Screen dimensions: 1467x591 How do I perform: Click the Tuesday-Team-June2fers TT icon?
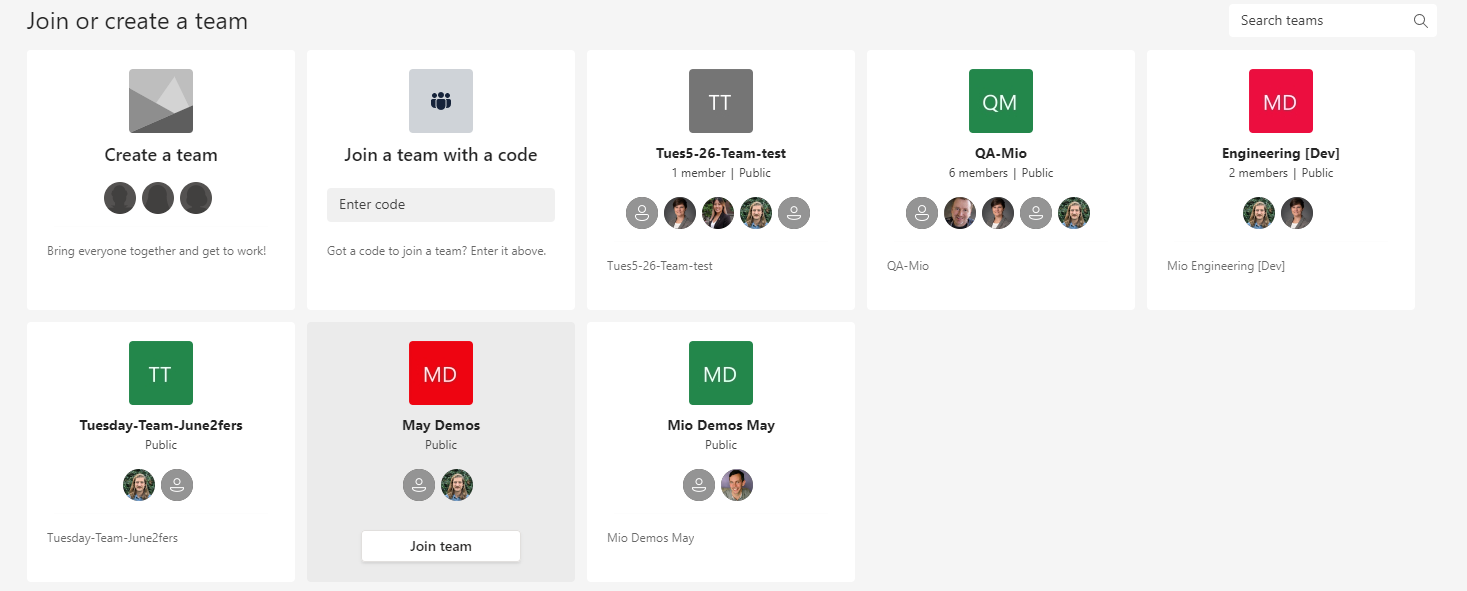pyautogui.click(x=160, y=372)
